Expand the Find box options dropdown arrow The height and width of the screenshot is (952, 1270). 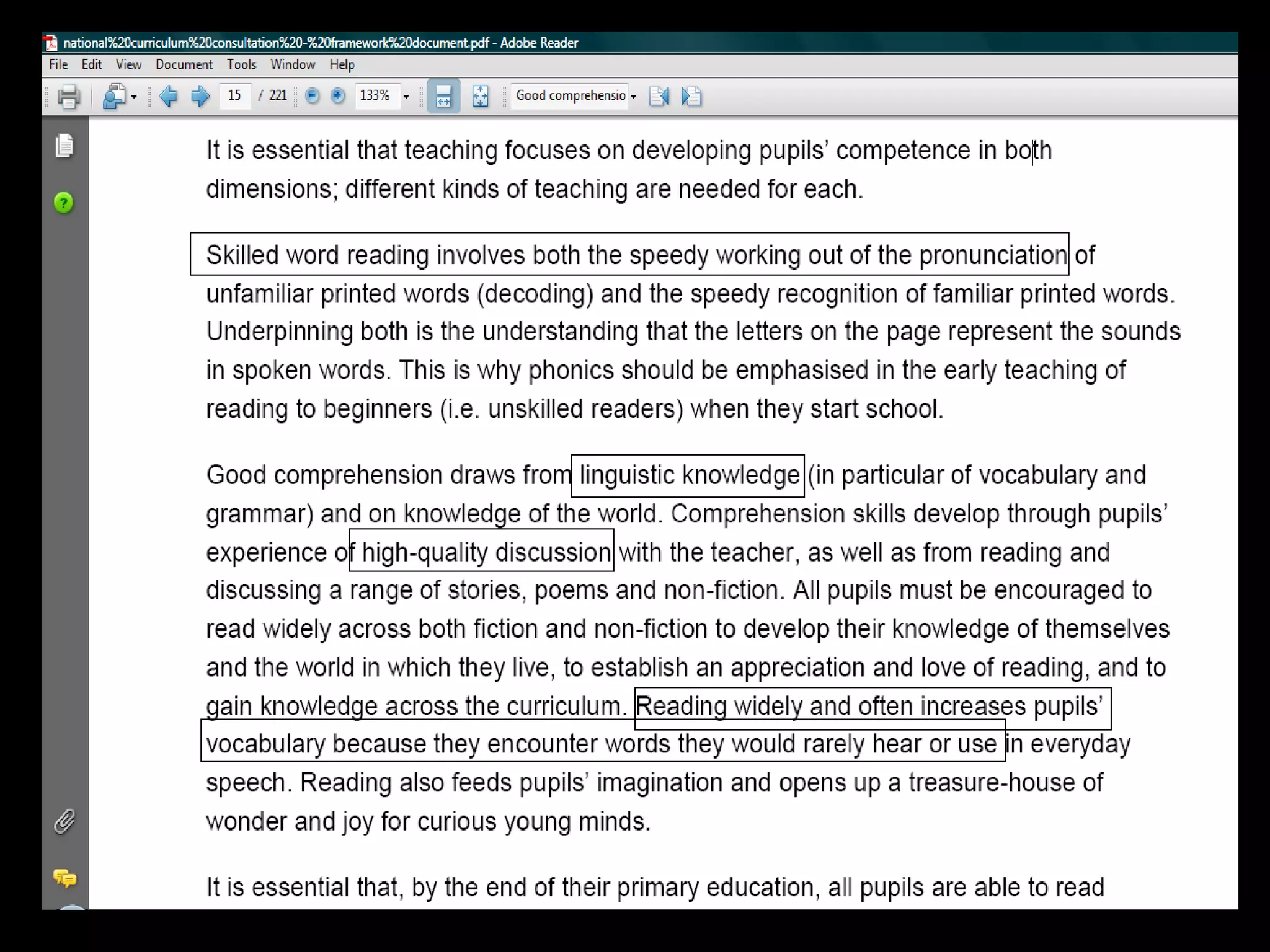pos(633,97)
